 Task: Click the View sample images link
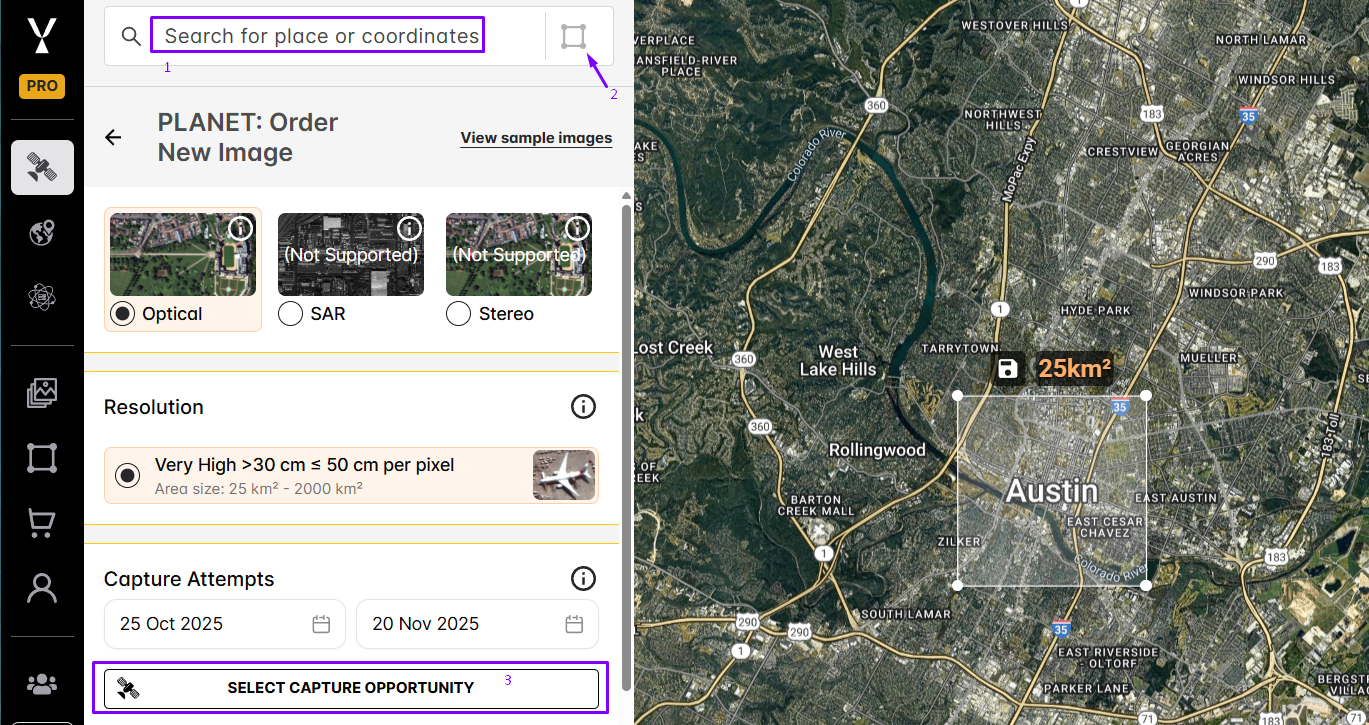click(x=536, y=138)
